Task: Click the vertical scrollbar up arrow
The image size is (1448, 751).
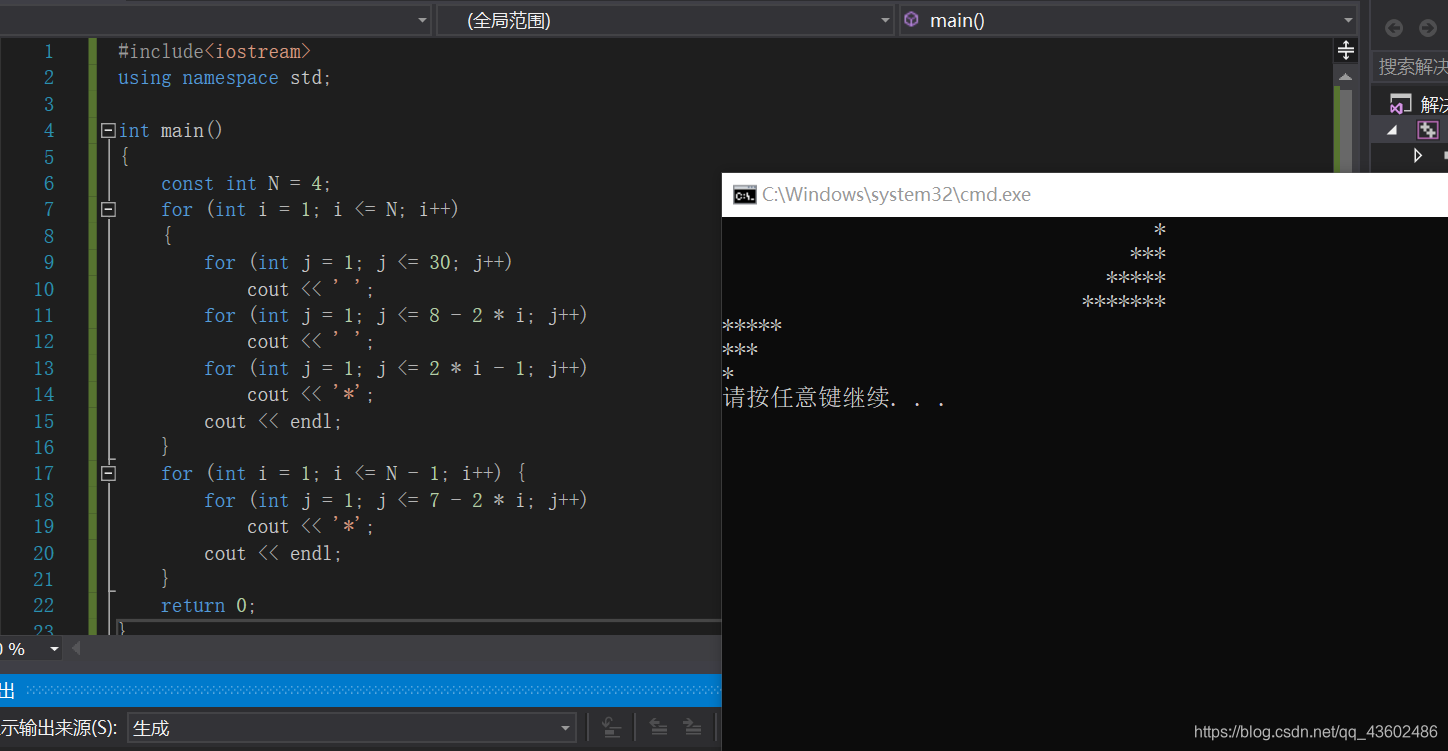Action: pyautogui.click(x=1346, y=76)
